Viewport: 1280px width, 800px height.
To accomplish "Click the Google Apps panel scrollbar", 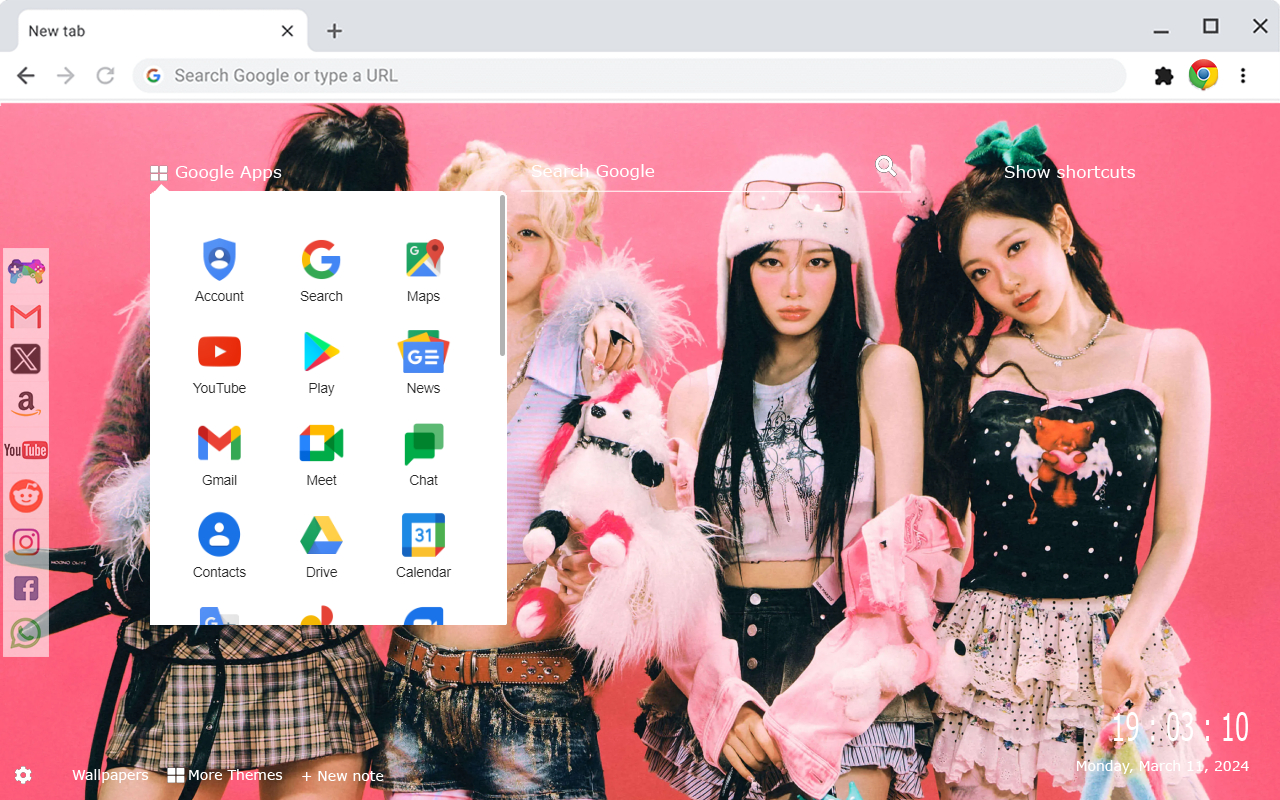I will coord(502,276).
